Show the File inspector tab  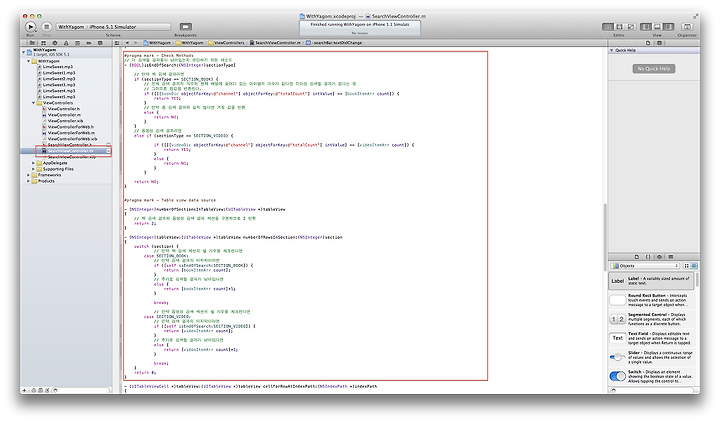coord(648,43)
